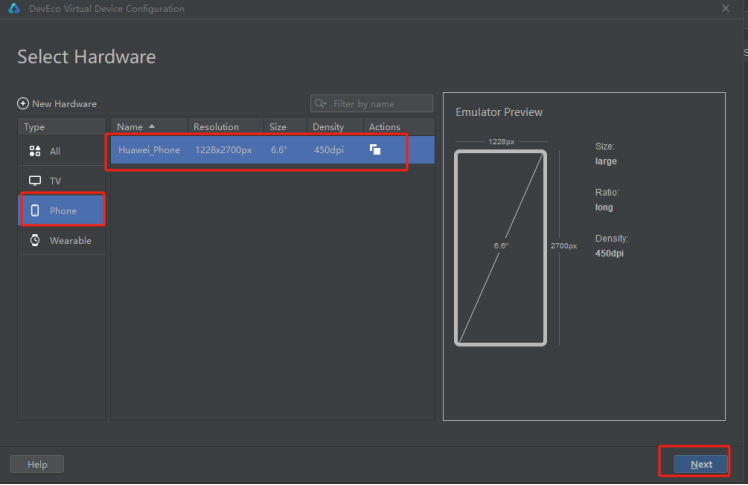The height and width of the screenshot is (485, 748).
Task: Click the Phone device icon
Action: pos(35,210)
